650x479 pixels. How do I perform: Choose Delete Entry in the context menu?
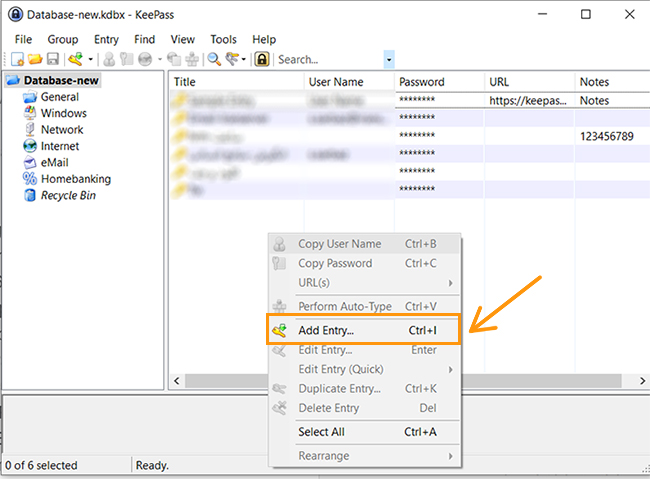[x=365, y=408]
